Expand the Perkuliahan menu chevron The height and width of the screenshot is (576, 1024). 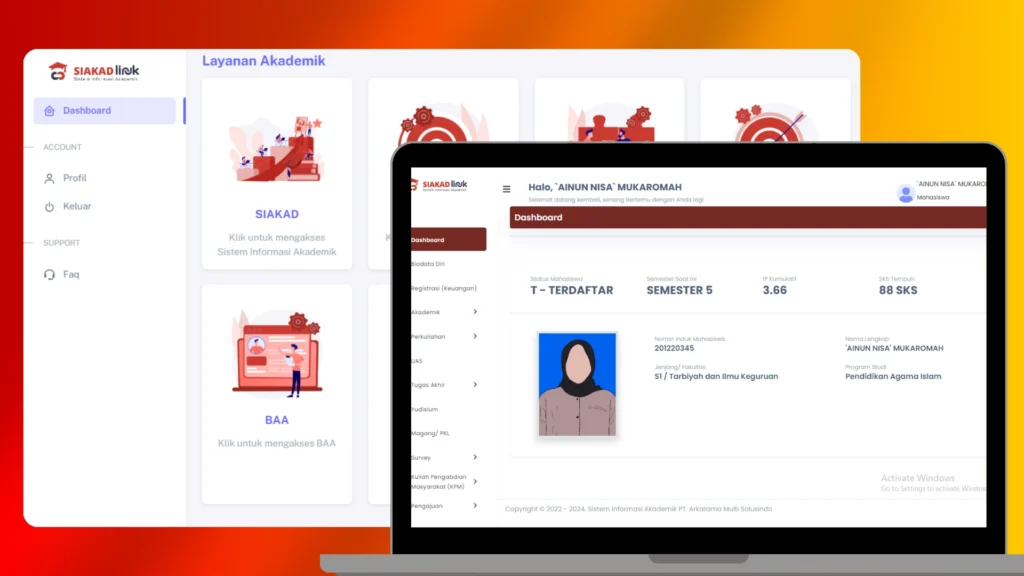point(475,336)
